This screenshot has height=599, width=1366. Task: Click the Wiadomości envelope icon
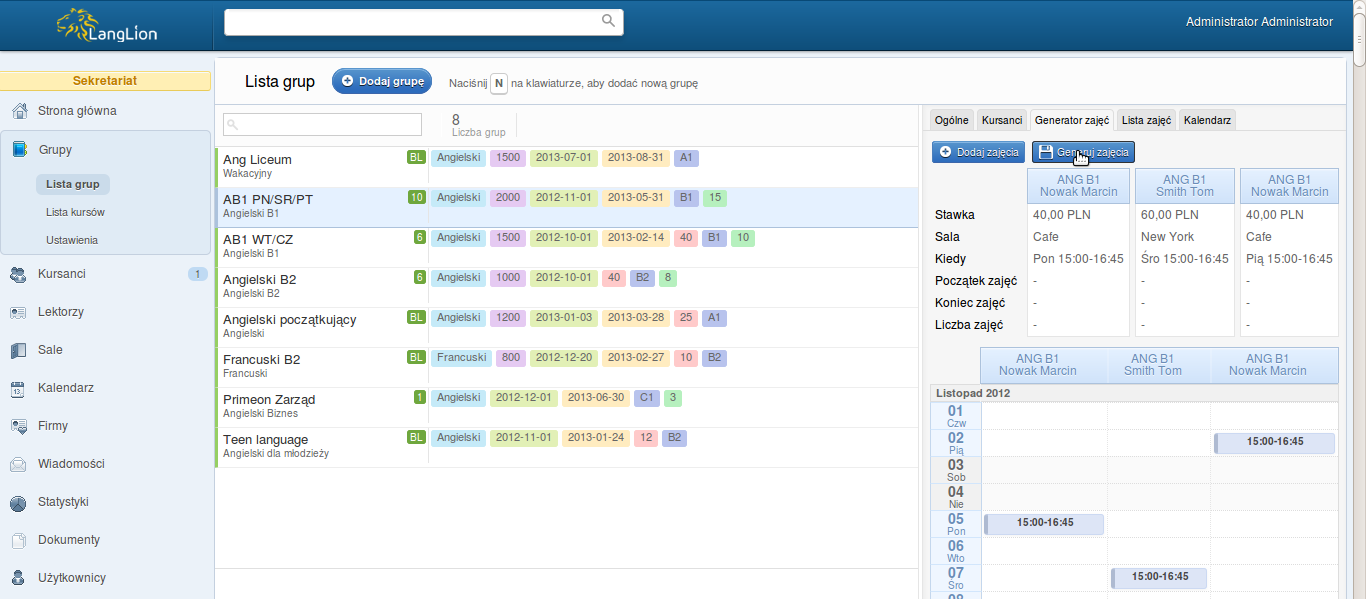[18, 464]
